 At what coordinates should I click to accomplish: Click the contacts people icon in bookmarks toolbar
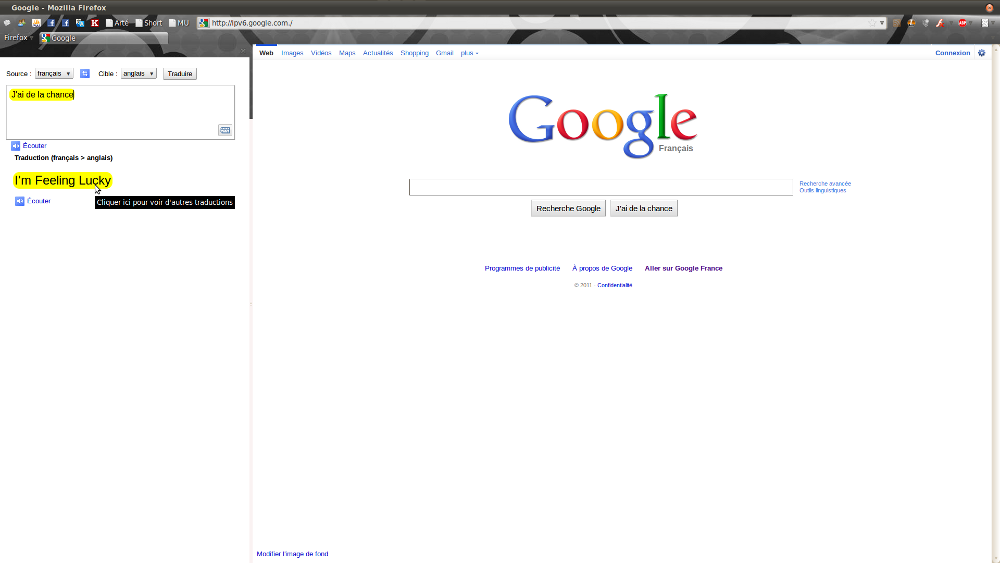click(x=22, y=23)
